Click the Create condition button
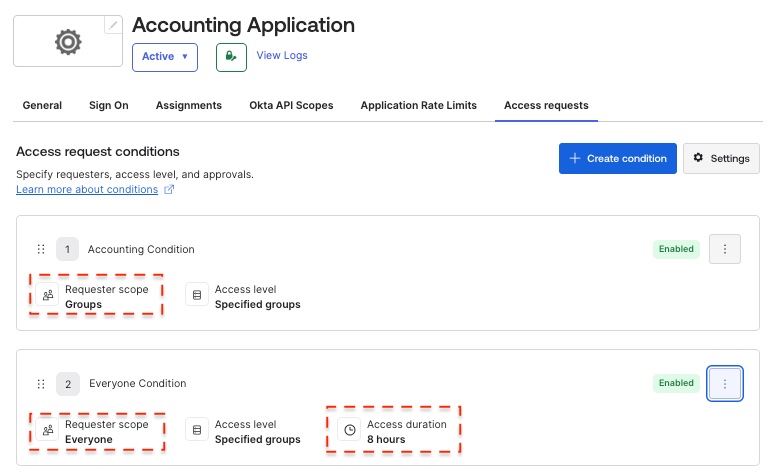Image resolution: width=771 pixels, height=474 pixels. tap(617, 158)
